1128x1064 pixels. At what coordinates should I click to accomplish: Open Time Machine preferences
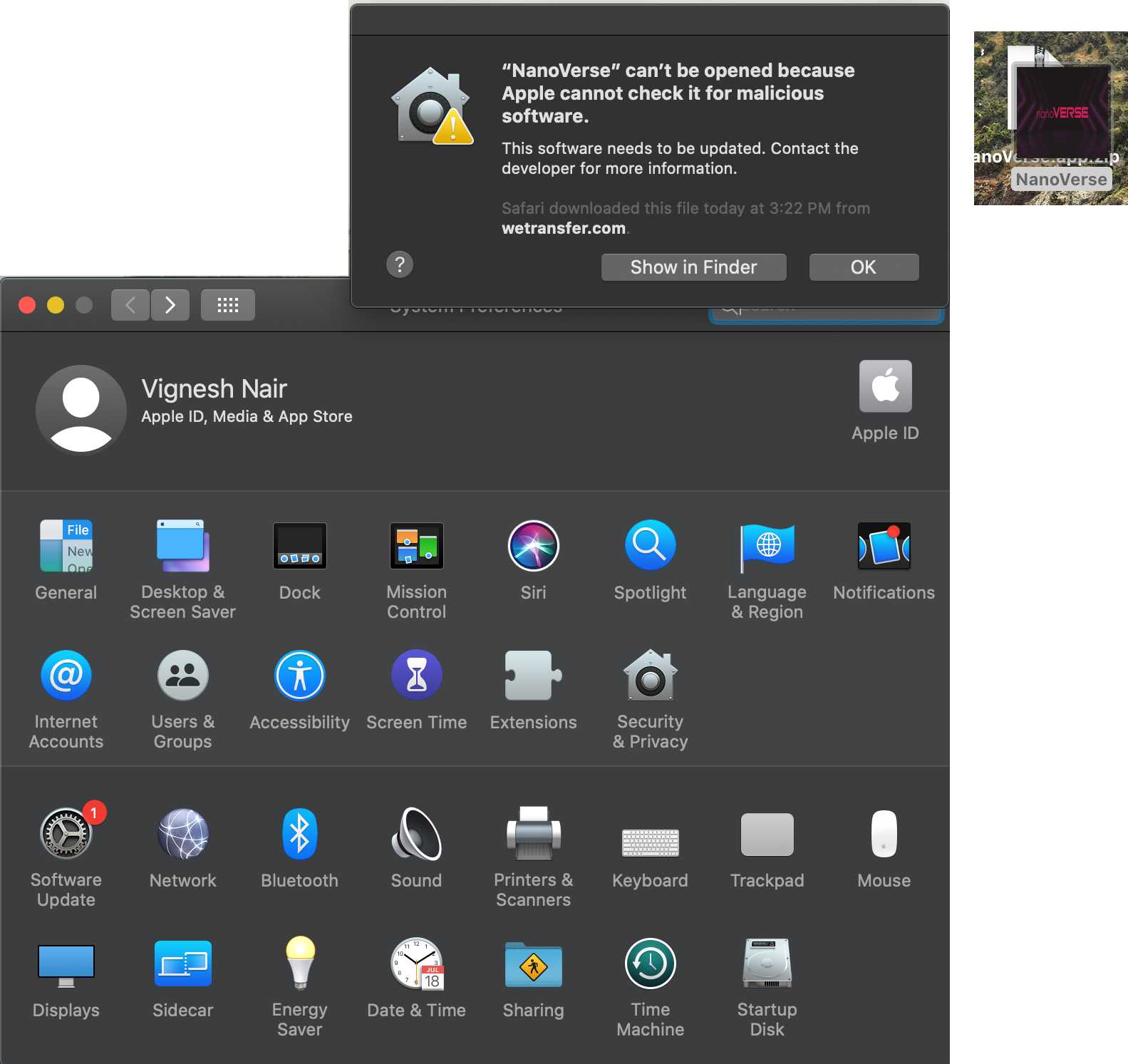[x=650, y=964]
